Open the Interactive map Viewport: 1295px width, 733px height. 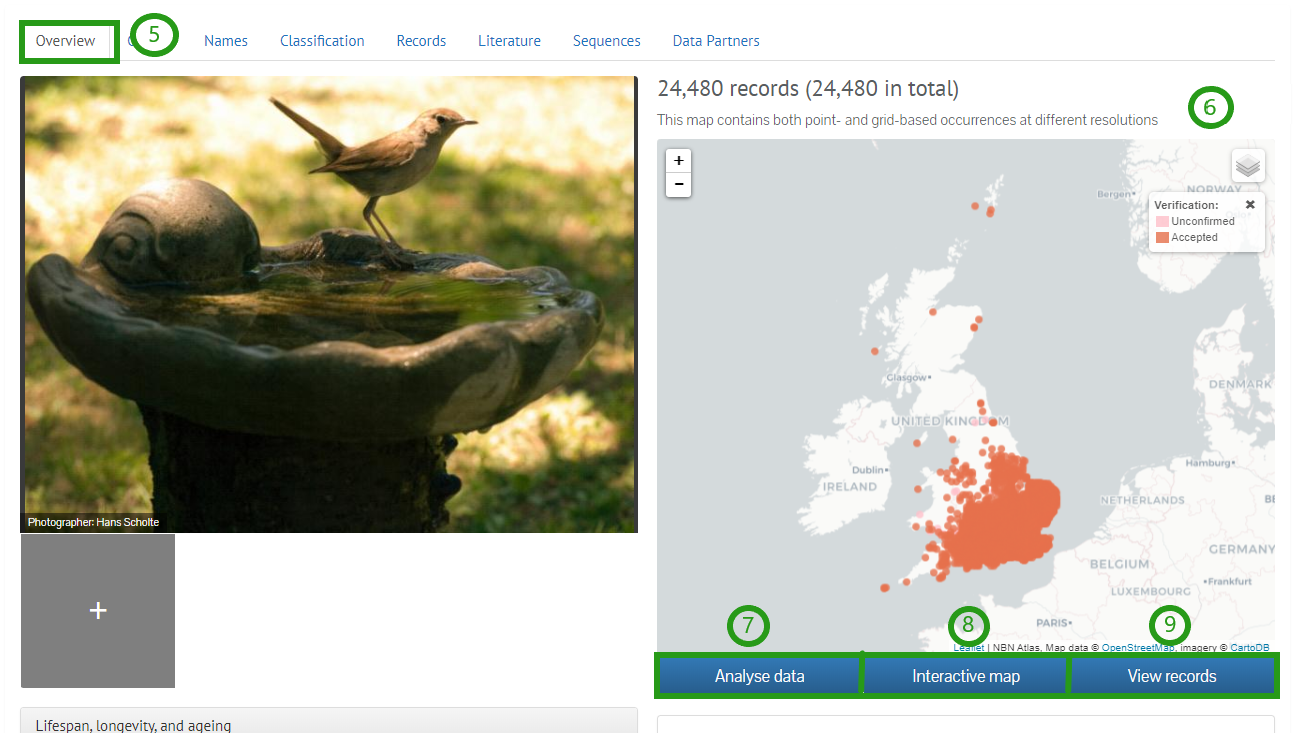(x=966, y=676)
